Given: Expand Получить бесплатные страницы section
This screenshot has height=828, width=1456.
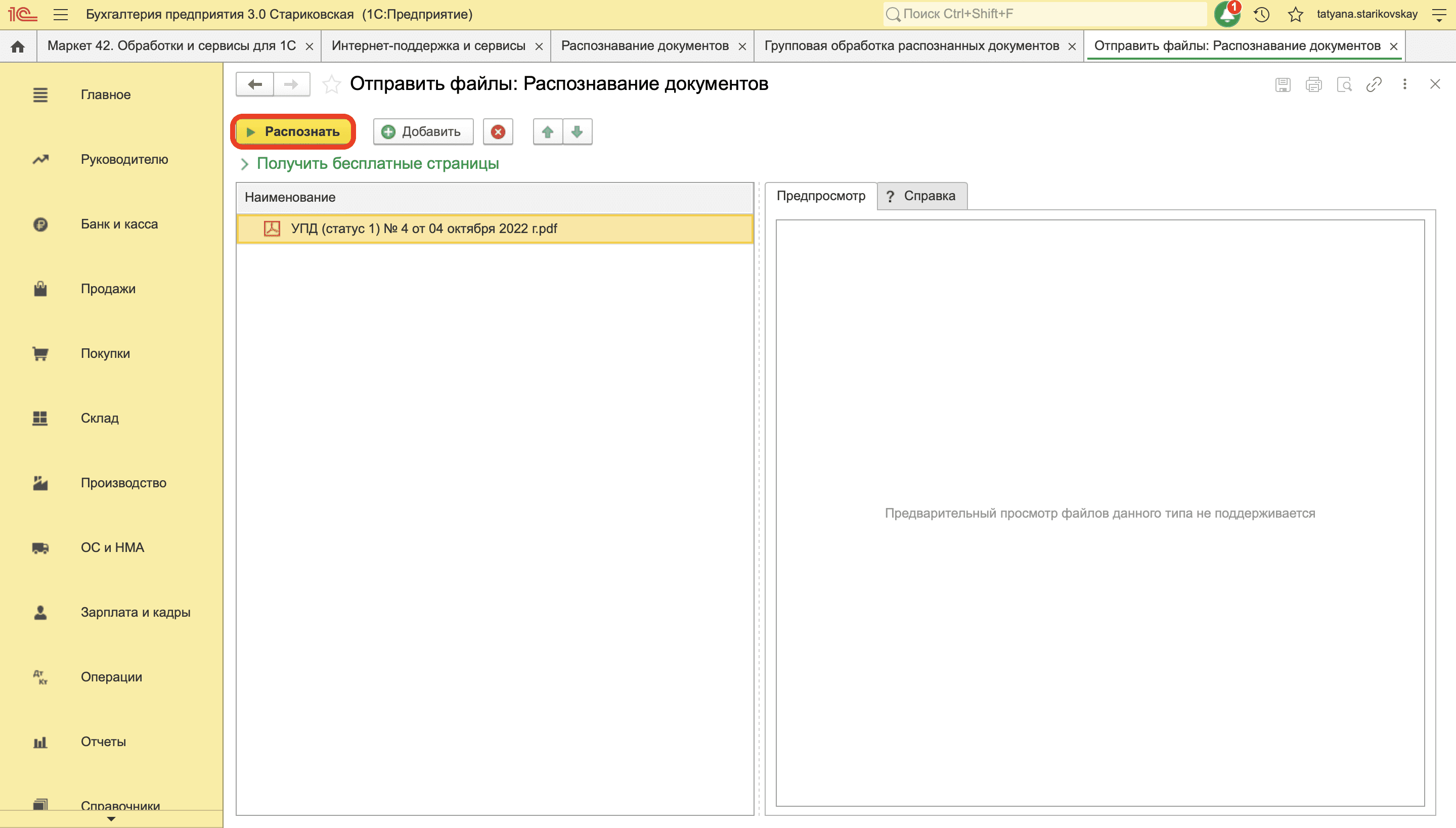Looking at the screenshot, I should tap(244, 164).
